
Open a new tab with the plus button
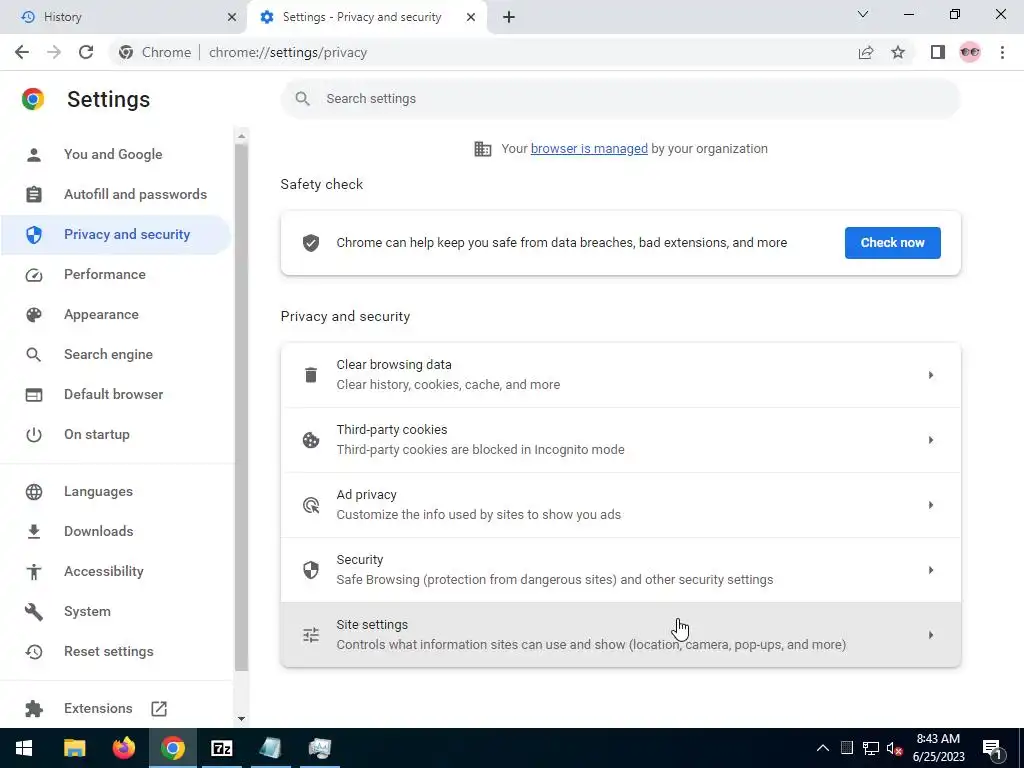509,17
